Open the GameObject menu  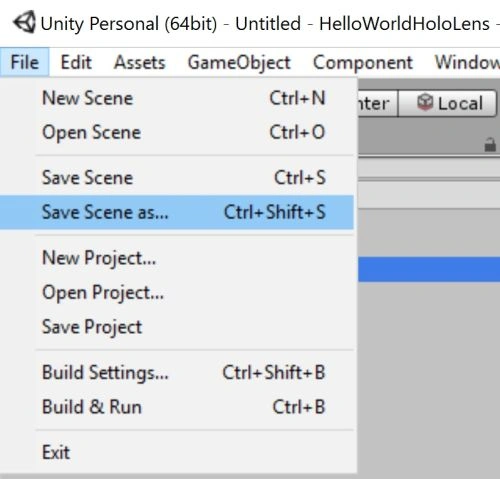click(x=239, y=62)
